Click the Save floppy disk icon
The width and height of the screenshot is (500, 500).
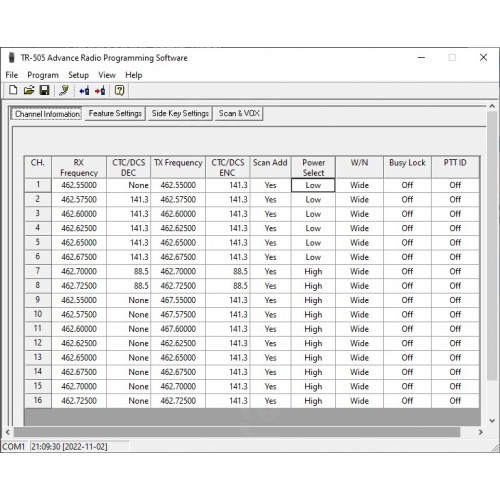tap(44, 90)
